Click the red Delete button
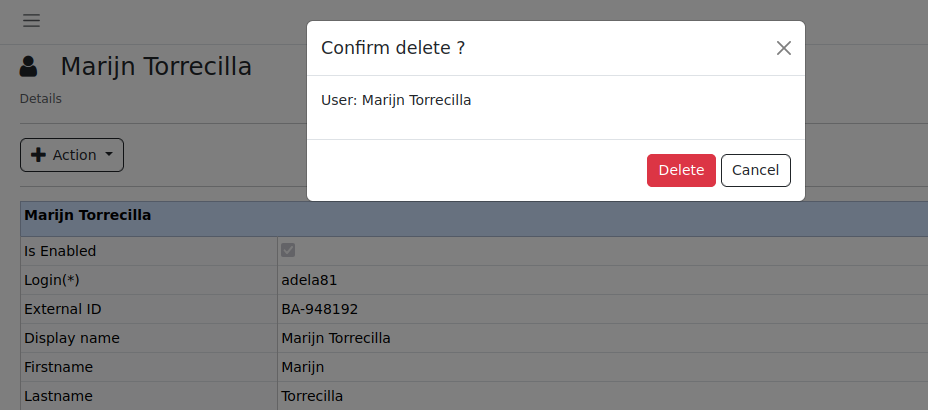 (x=681, y=170)
